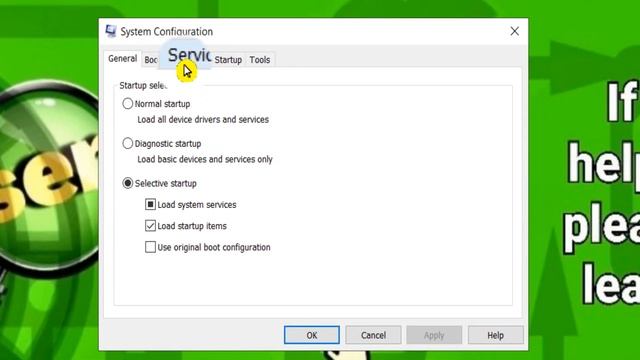640x360 pixels.
Task: Open Help for System Configuration
Action: pyautogui.click(x=496, y=335)
